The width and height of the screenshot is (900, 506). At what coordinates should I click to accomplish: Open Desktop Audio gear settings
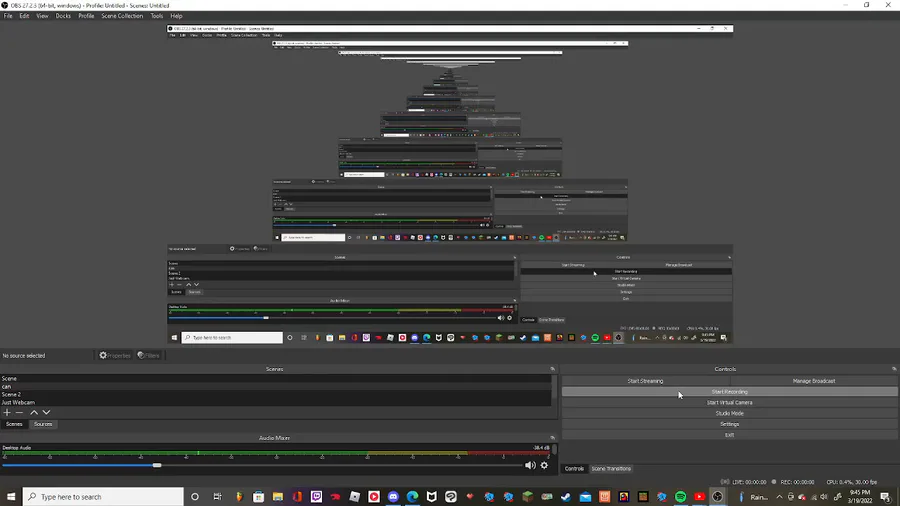[544, 465]
